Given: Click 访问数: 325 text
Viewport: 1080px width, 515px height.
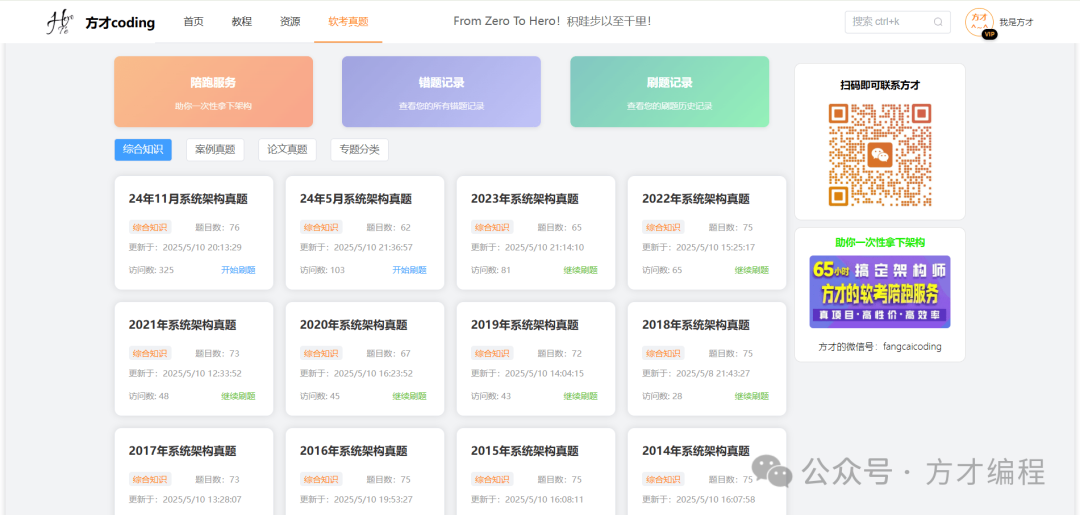Looking at the screenshot, I should 152,270.
